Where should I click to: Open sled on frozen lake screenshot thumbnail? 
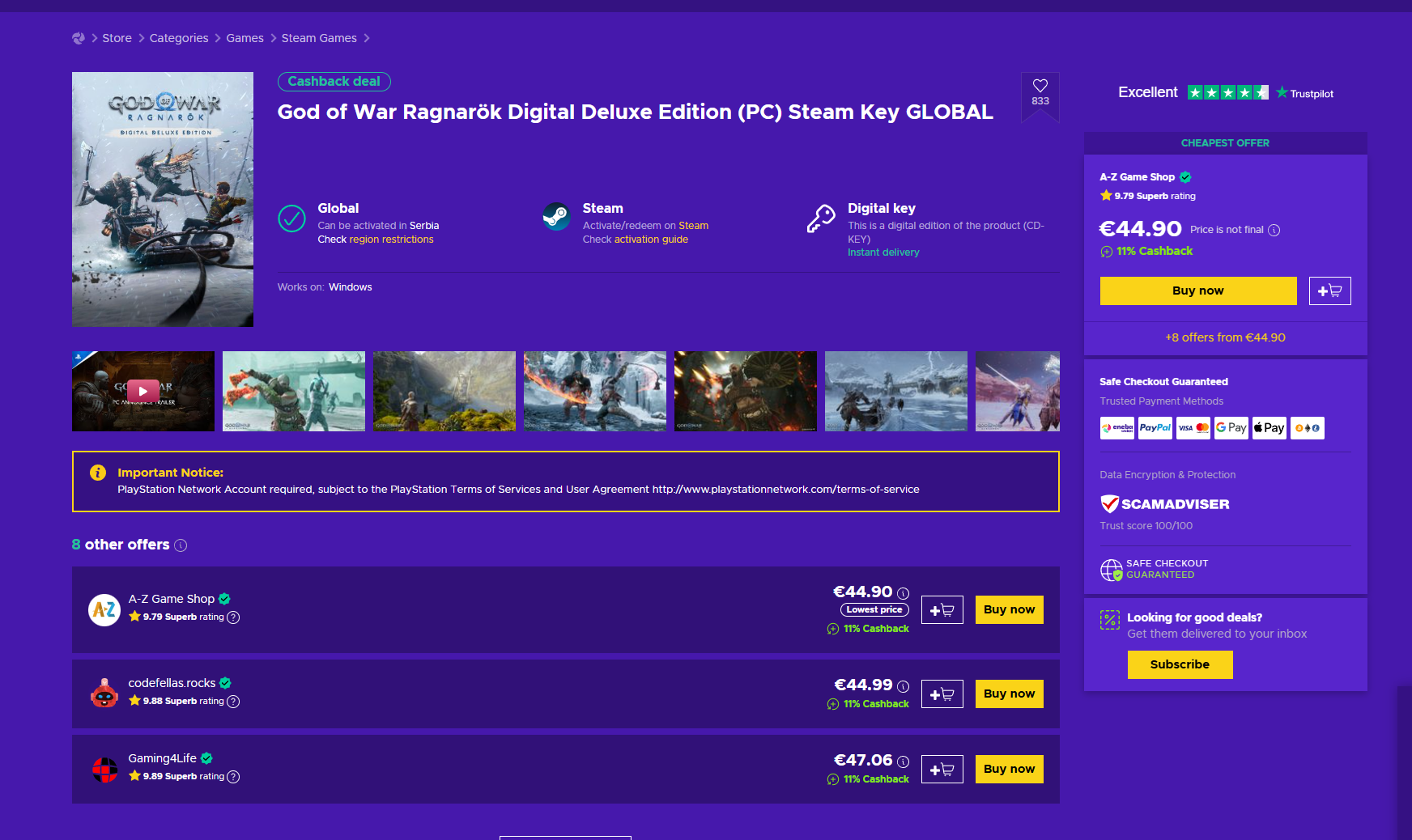896,391
